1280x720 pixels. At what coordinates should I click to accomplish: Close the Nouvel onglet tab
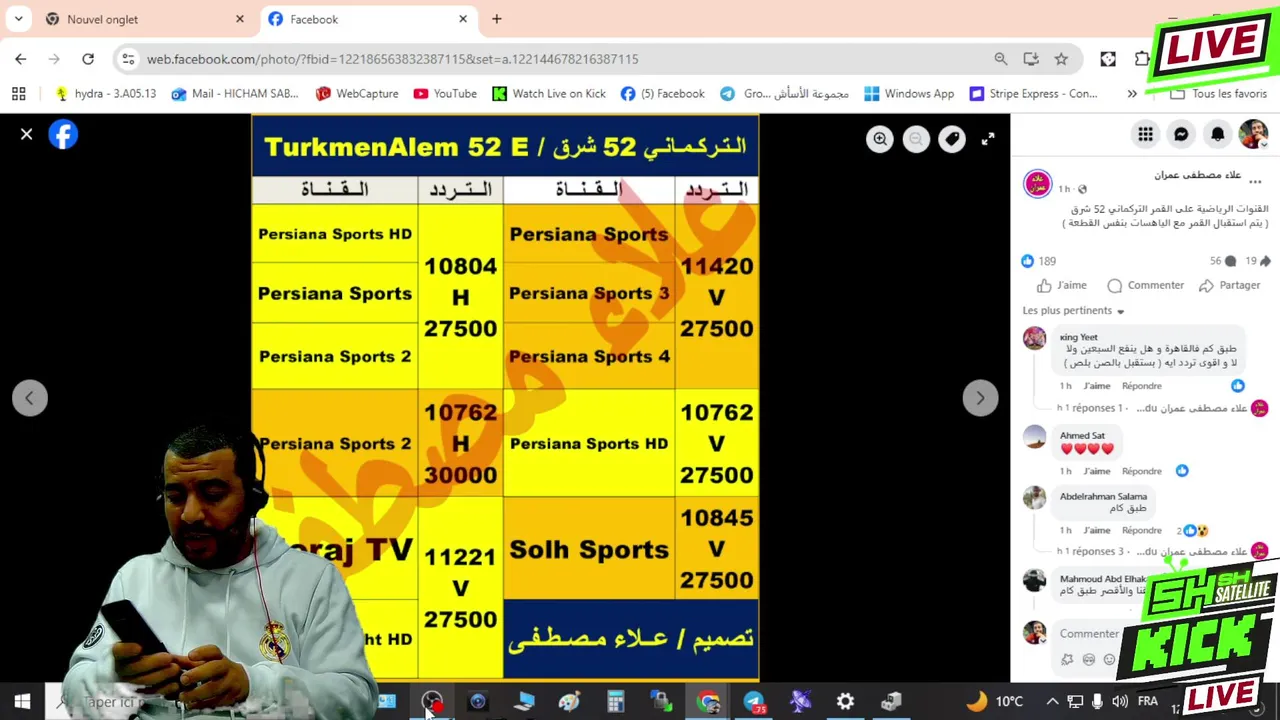tap(239, 19)
